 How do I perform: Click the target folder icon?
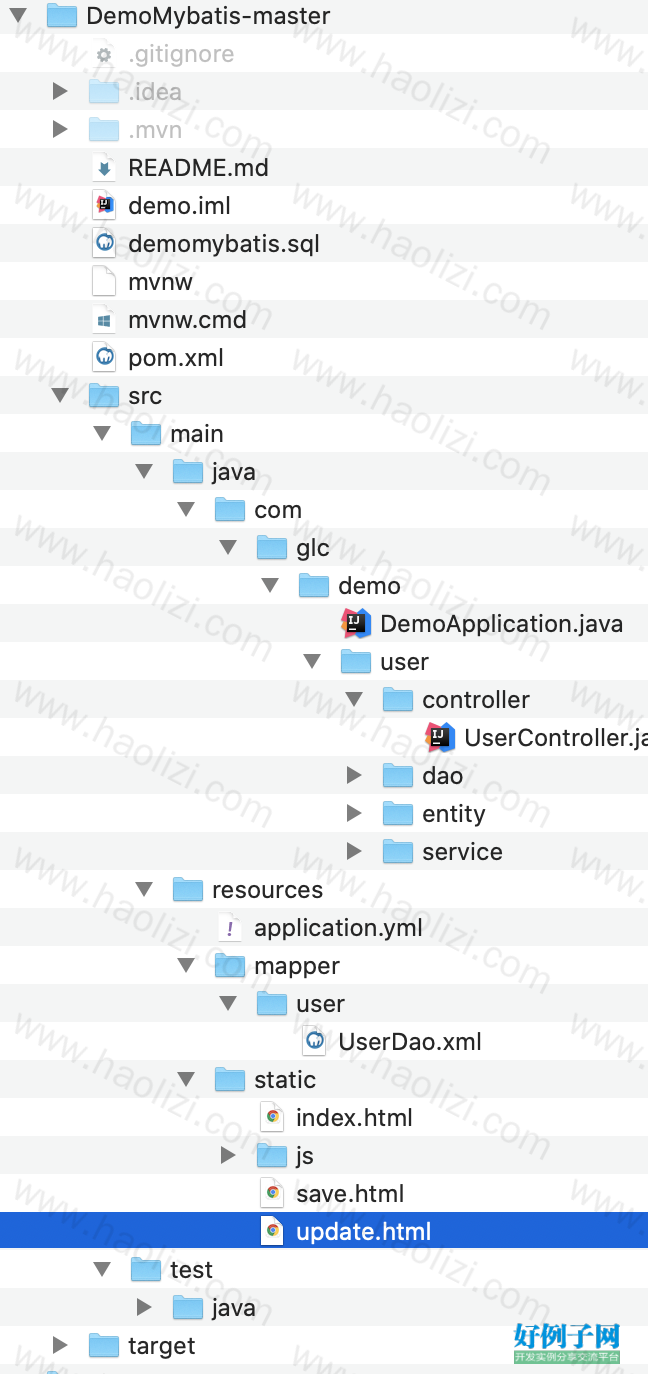click(x=104, y=1346)
